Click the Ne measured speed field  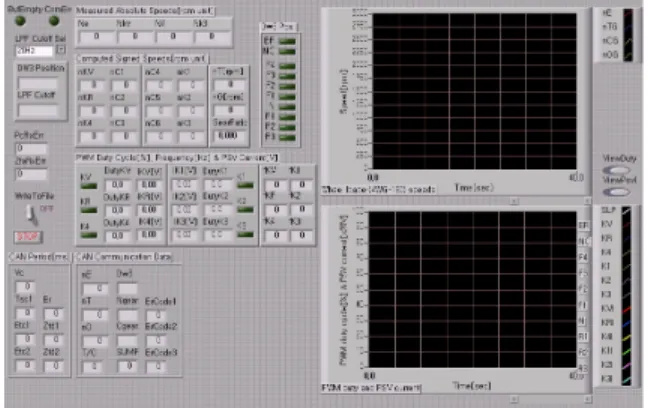(96, 37)
